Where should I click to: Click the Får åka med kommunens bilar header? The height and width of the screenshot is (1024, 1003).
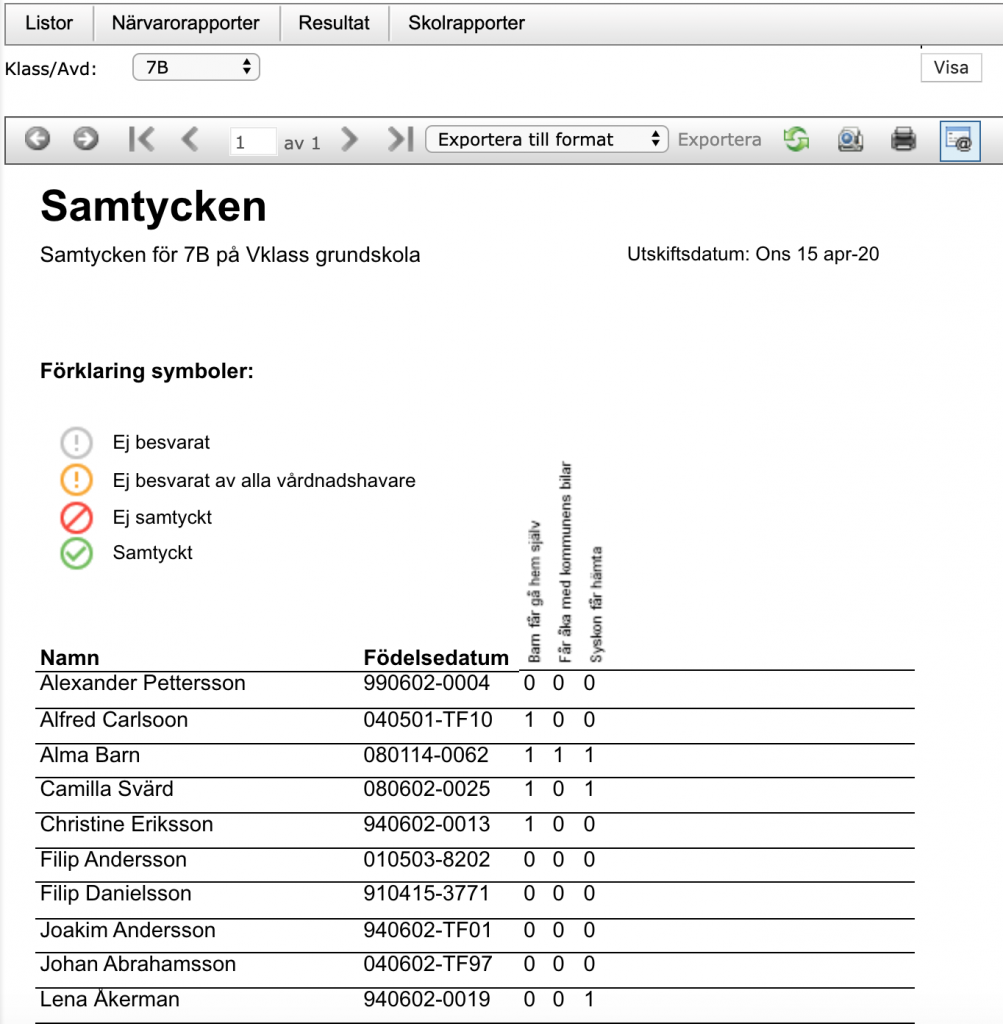pyautogui.click(x=565, y=562)
